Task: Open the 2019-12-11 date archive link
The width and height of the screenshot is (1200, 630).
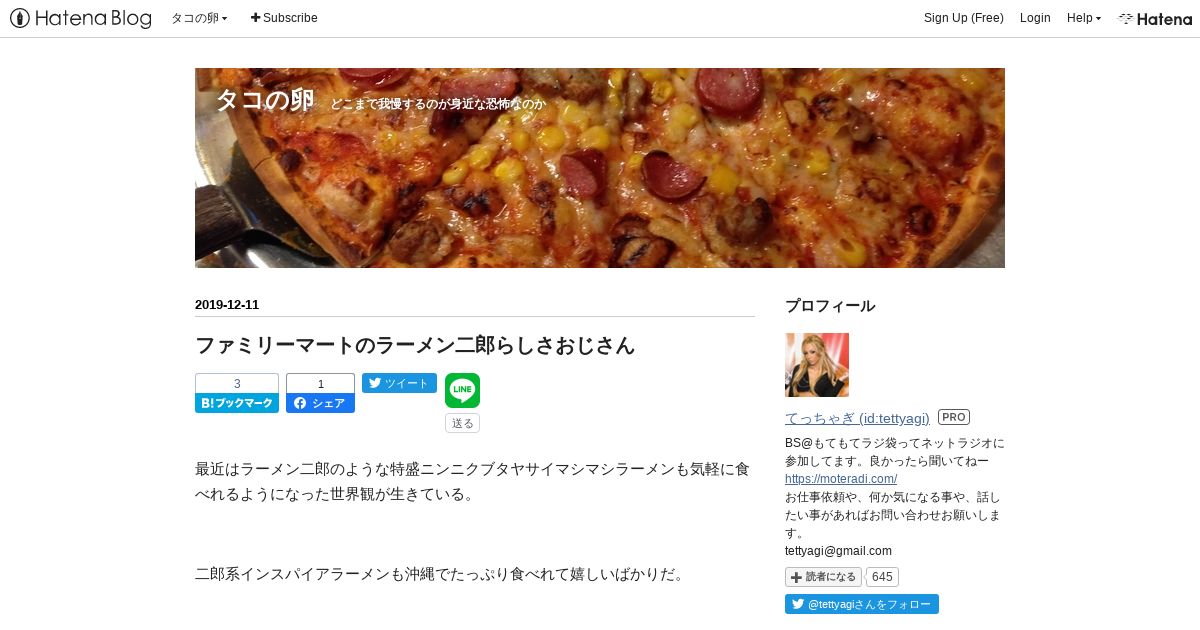Action: (227, 305)
